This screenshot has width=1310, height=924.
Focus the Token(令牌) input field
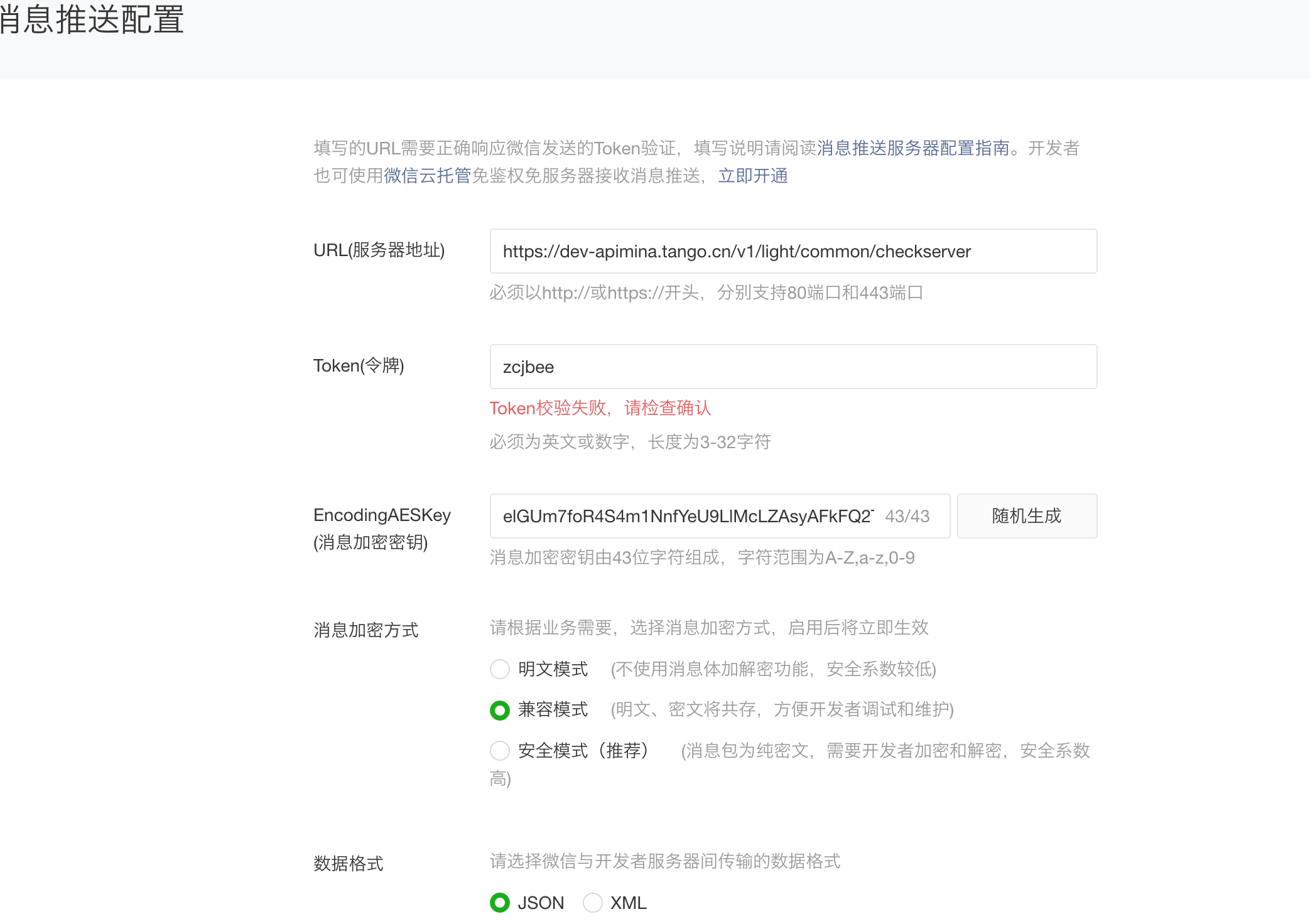point(793,367)
